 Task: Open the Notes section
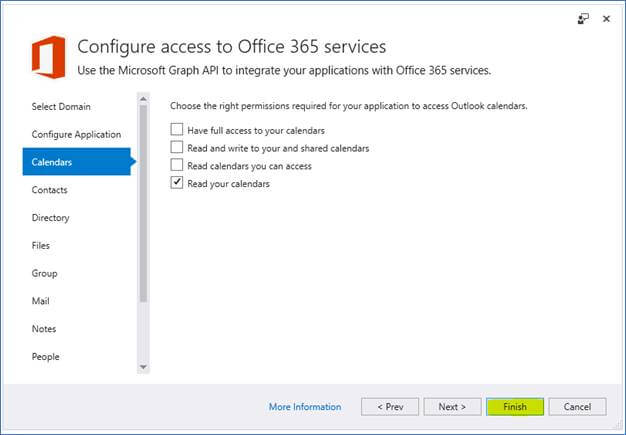[44, 329]
